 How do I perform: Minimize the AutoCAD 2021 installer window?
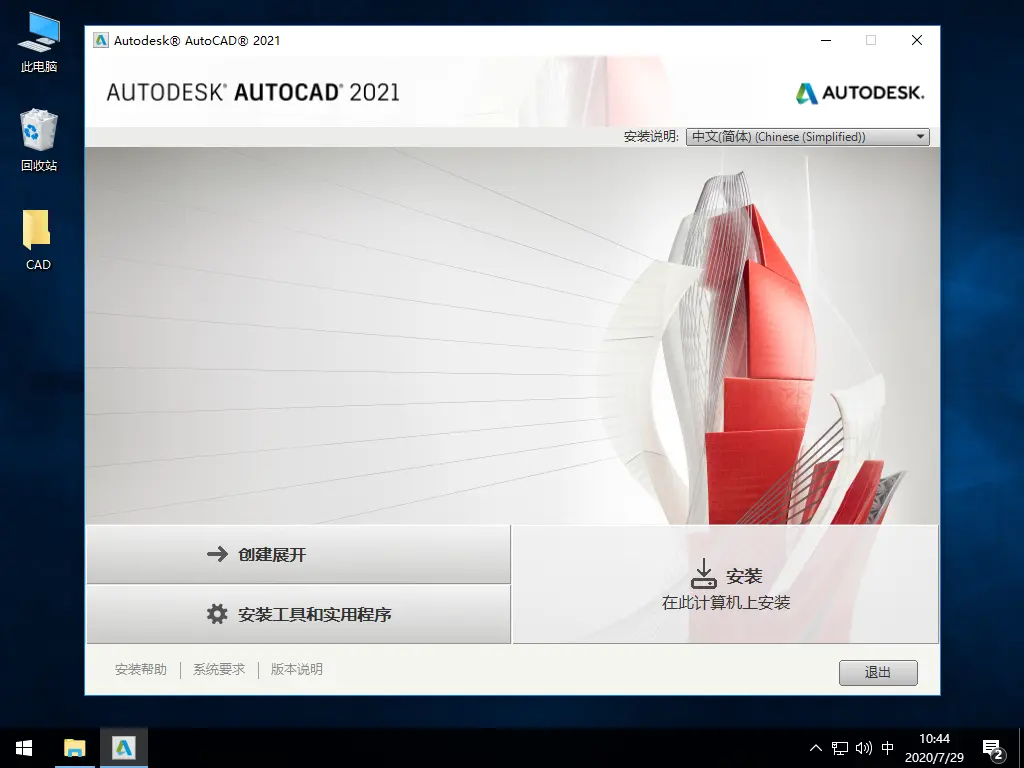click(826, 40)
